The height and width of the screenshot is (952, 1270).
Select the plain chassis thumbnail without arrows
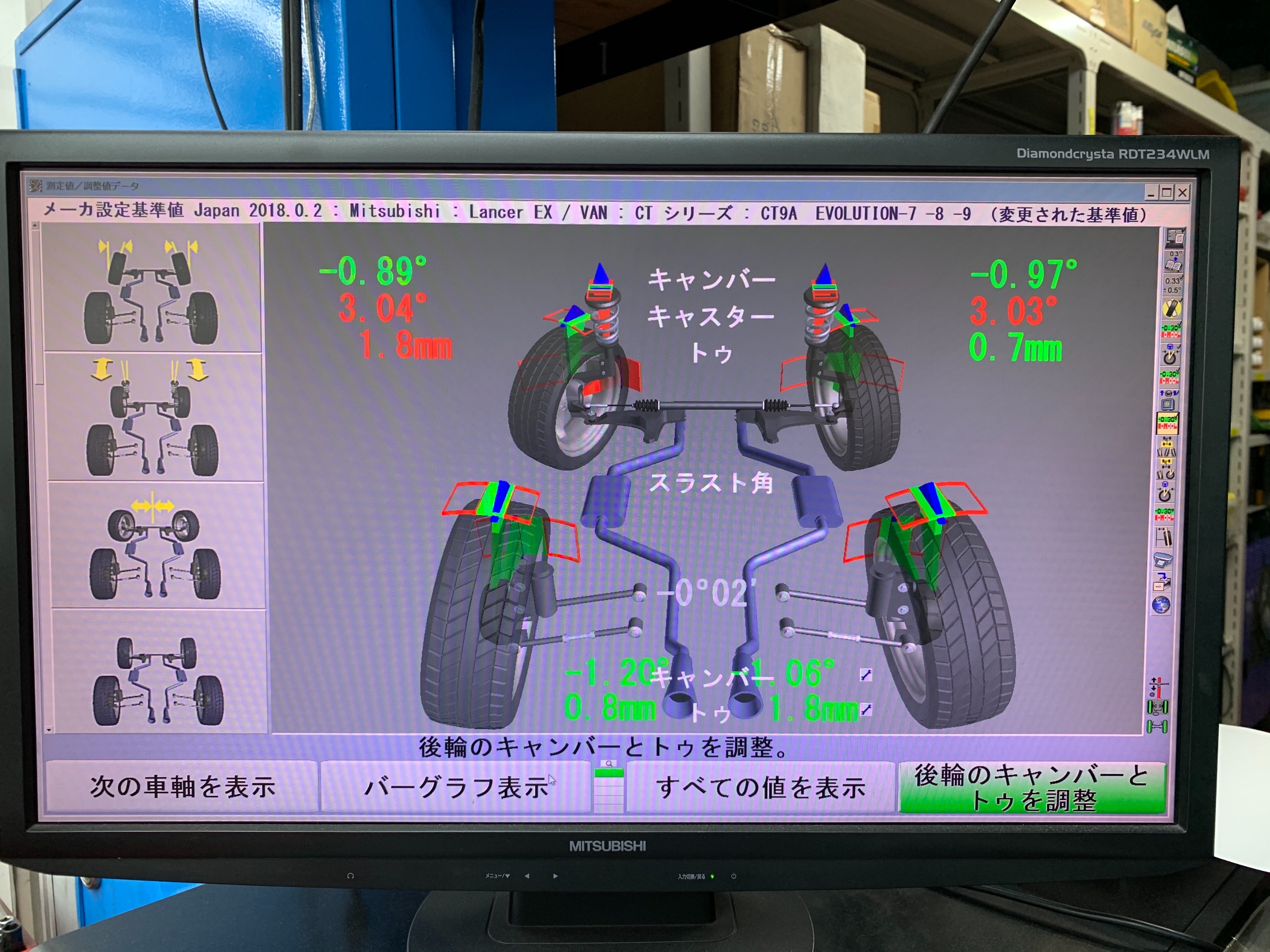pos(159,671)
